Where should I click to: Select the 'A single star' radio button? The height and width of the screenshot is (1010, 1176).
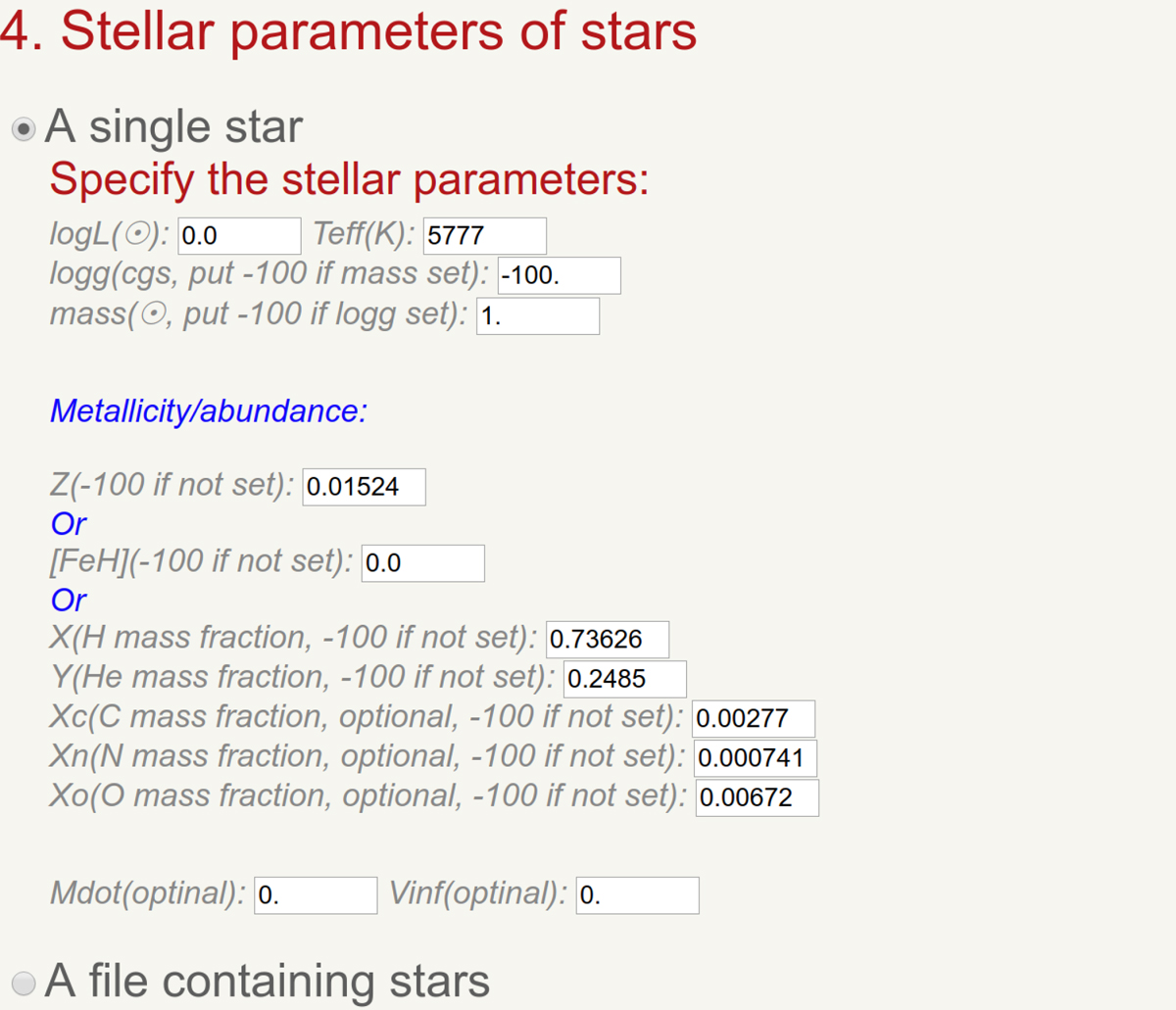pyautogui.click(x=24, y=129)
